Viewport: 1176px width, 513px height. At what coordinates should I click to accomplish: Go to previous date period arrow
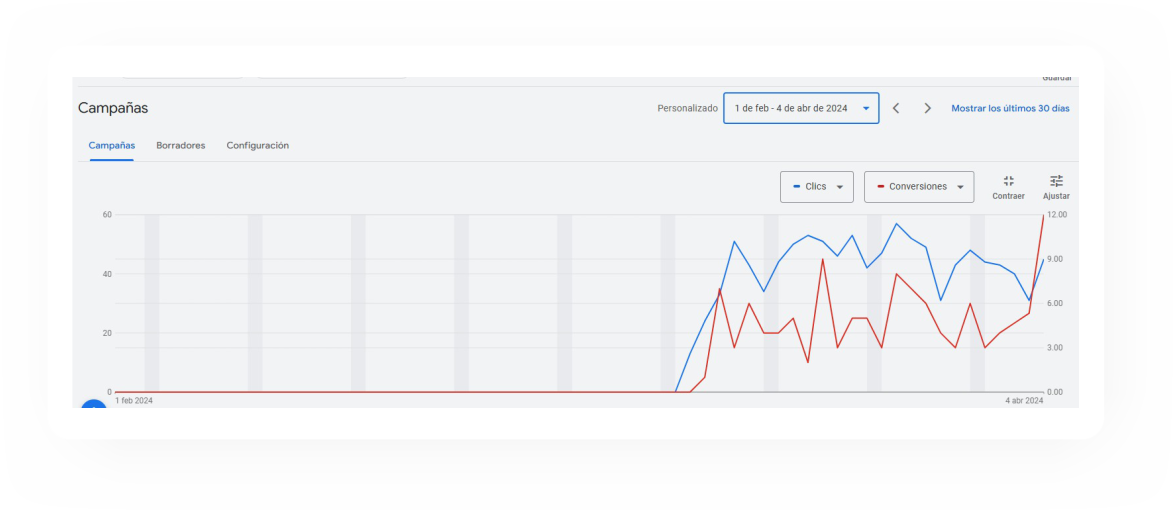896,108
